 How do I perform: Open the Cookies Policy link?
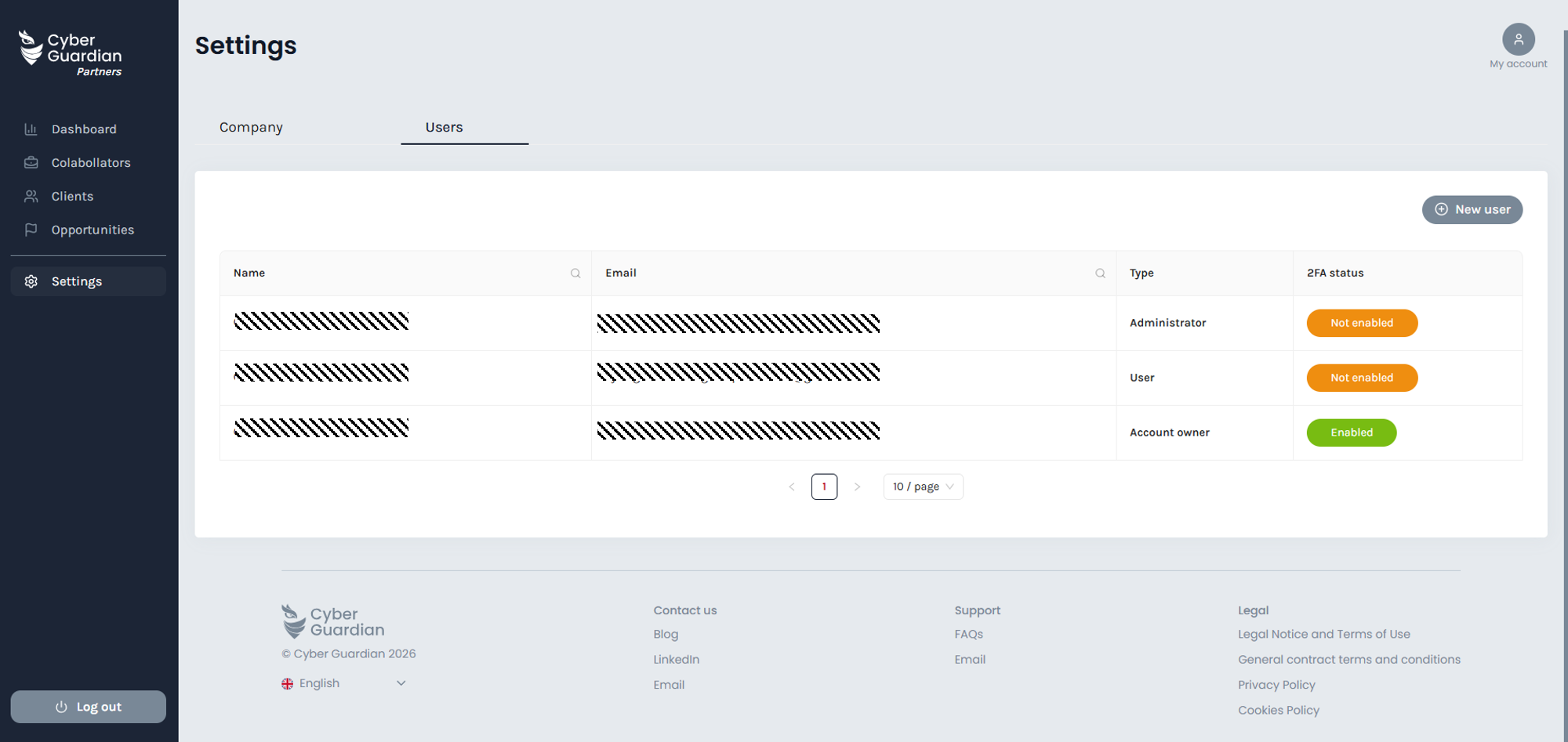coord(1279,711)
